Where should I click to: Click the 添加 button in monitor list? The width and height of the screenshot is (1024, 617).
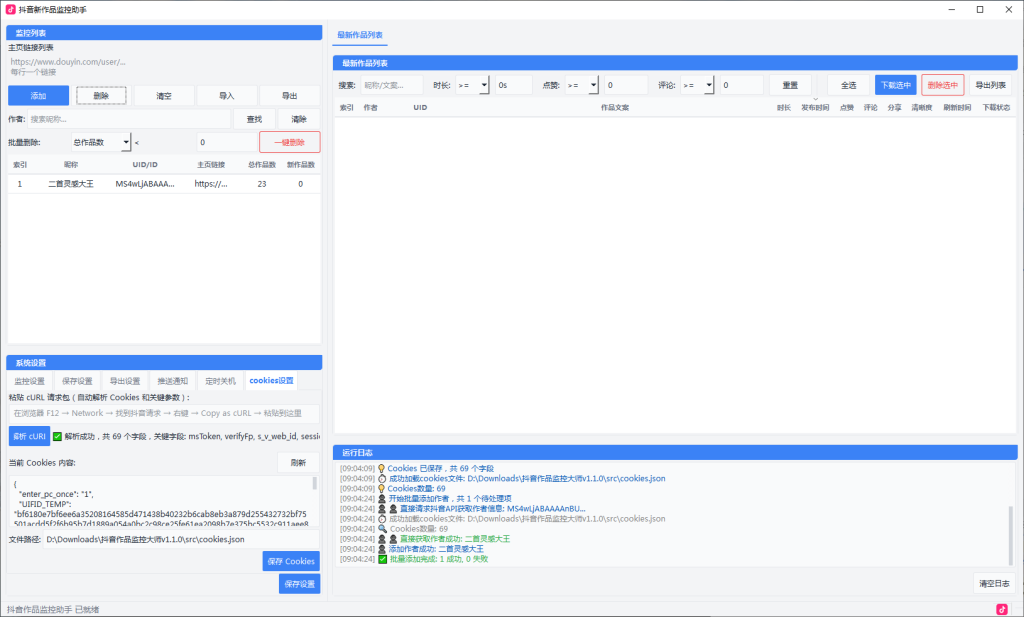(39, 95)
